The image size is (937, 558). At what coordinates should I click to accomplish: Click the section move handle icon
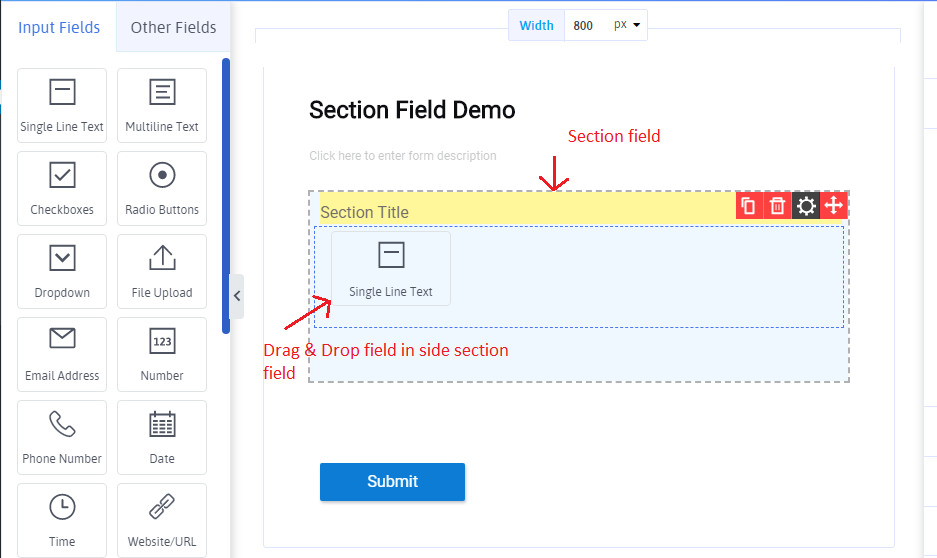833,206
